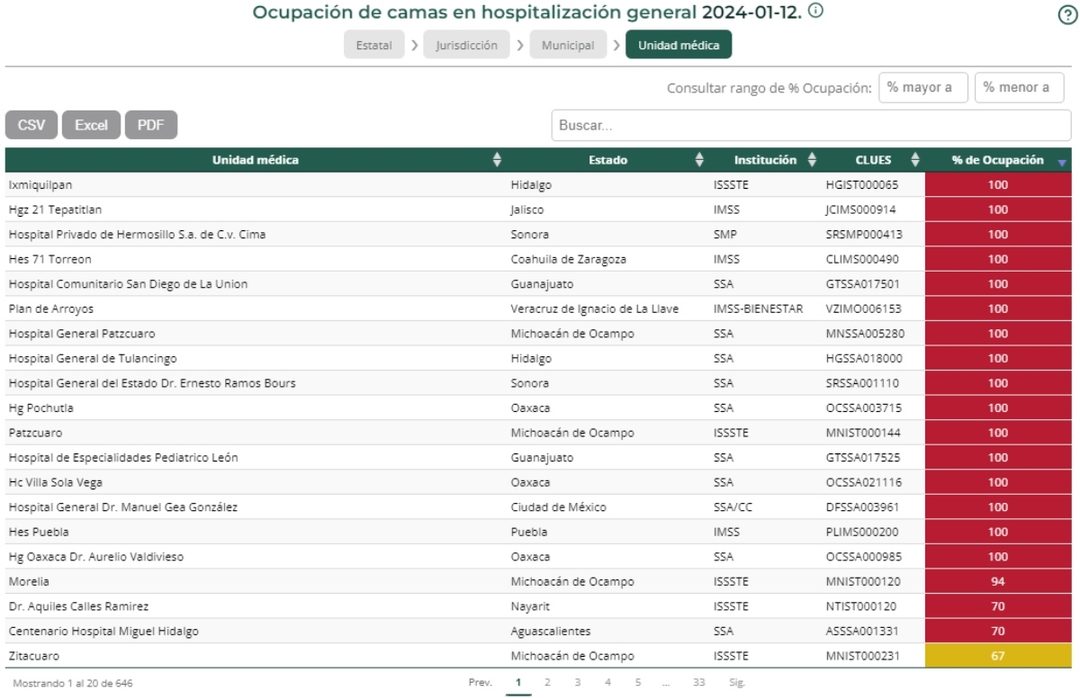This screenshot has width=1080, height=698.
Task: Click CLUES code DFSSA003961
Action: pos(862,507)
